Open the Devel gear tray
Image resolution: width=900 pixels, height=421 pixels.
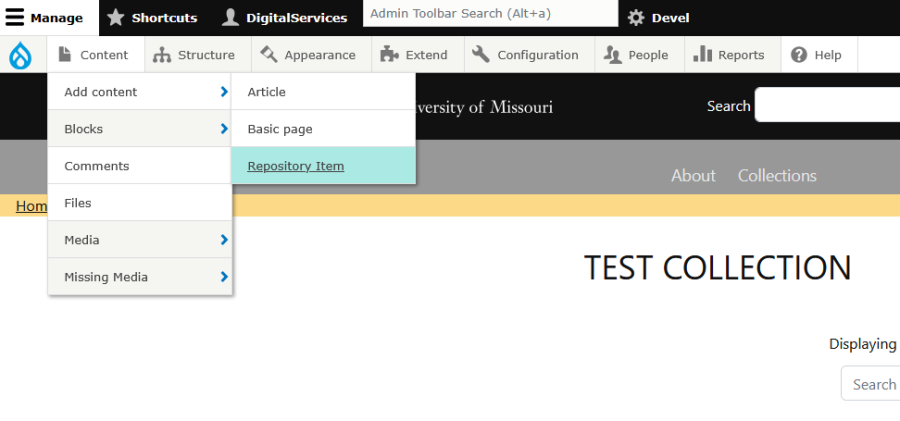click(658, 18)
